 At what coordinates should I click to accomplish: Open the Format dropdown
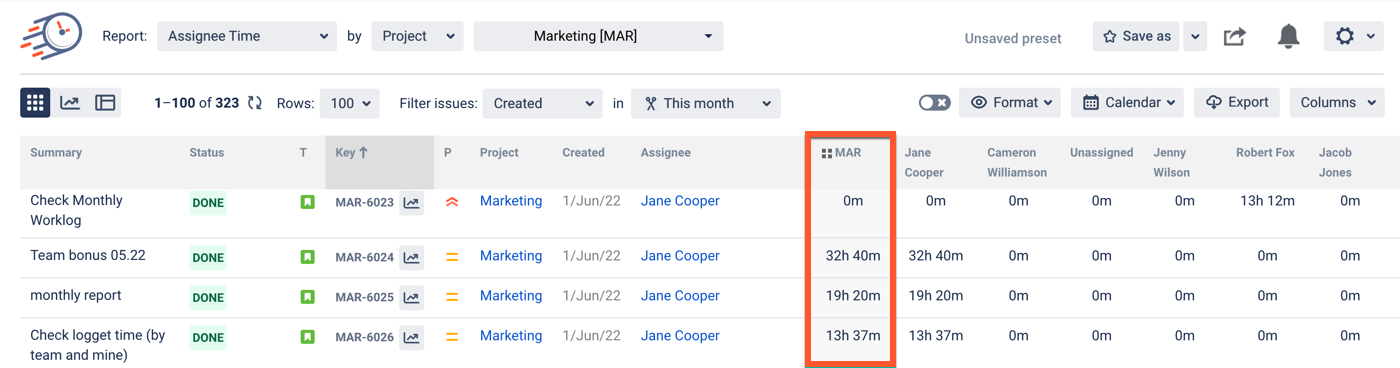click(1010, 102)
